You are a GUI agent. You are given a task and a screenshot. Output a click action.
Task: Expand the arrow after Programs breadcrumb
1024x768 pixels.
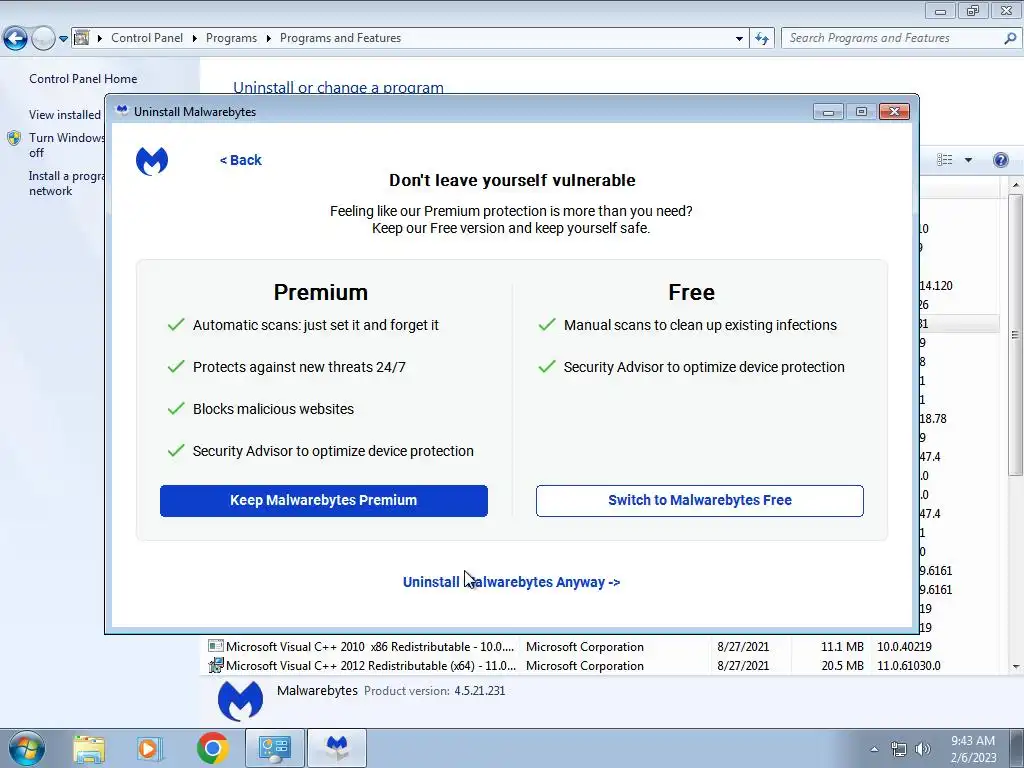(x=268, y=39)
